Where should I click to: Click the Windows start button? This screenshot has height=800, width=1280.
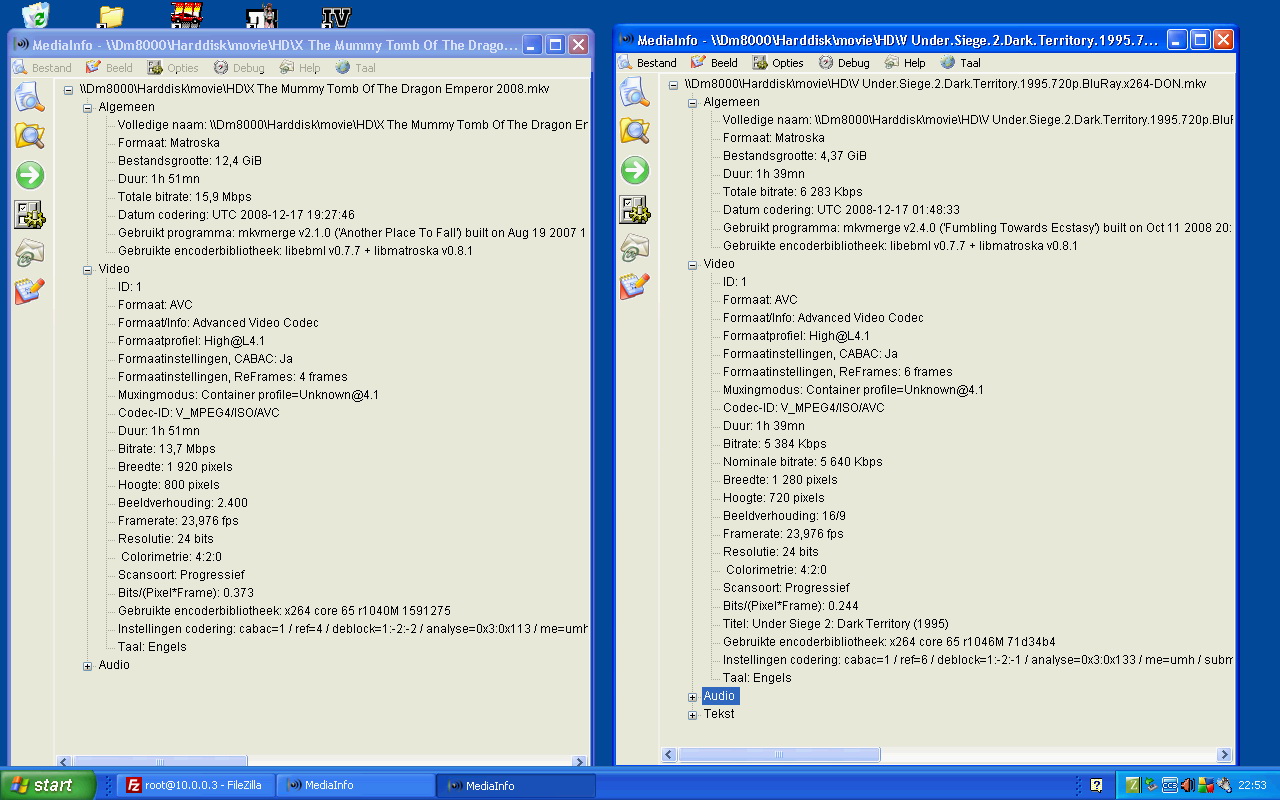coord(48,785)
